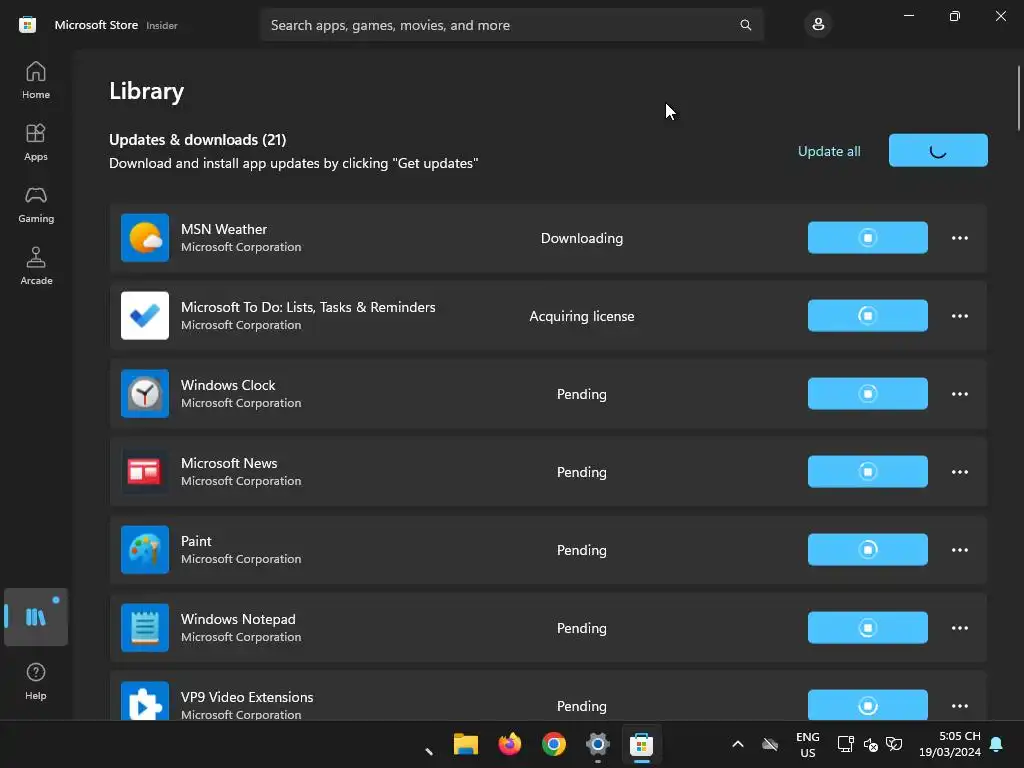Open Help in the sidebar

pyautogui.click(x=36, y=682)
